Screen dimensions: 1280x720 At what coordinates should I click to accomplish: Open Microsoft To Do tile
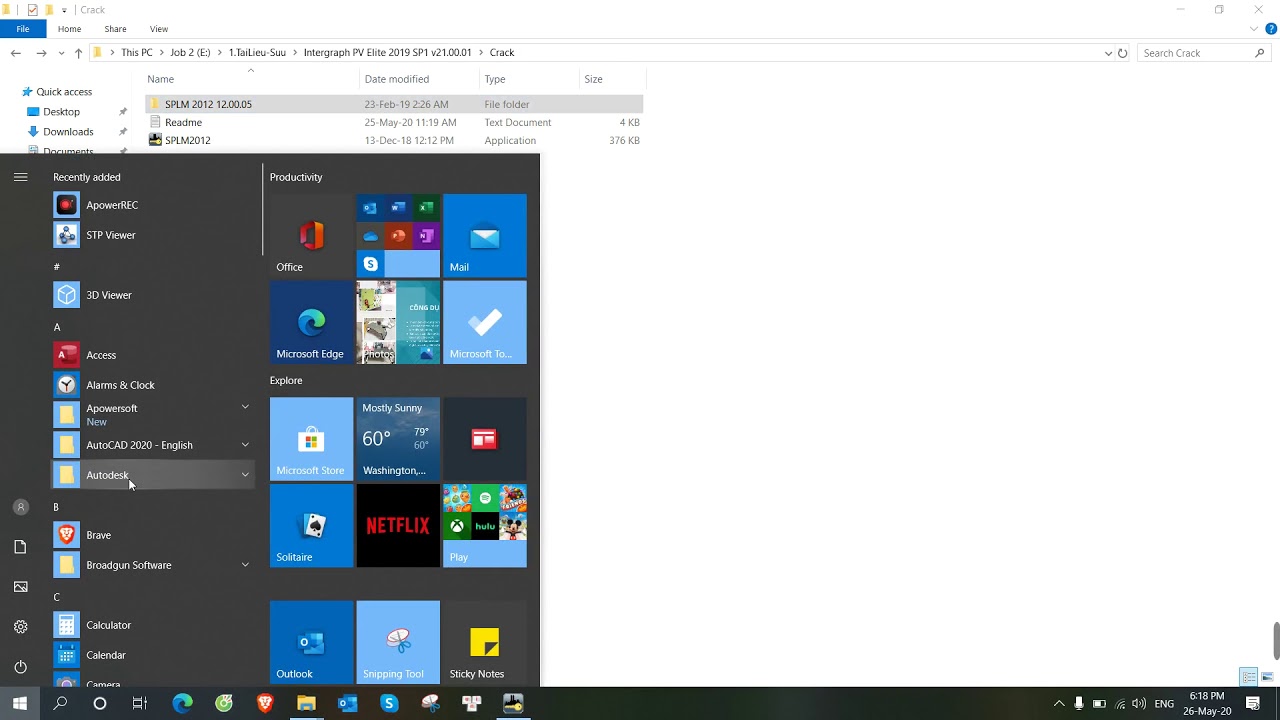click(484, 322)
